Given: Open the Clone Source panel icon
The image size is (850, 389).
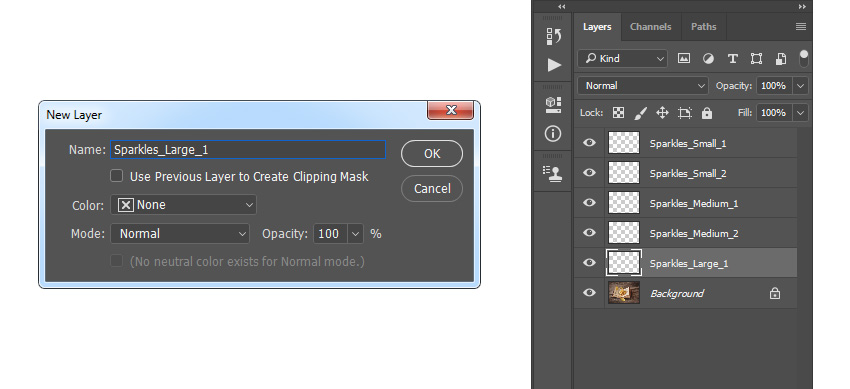Looking at the screenshot, I should pyautogui.click(x=553, y=173).
